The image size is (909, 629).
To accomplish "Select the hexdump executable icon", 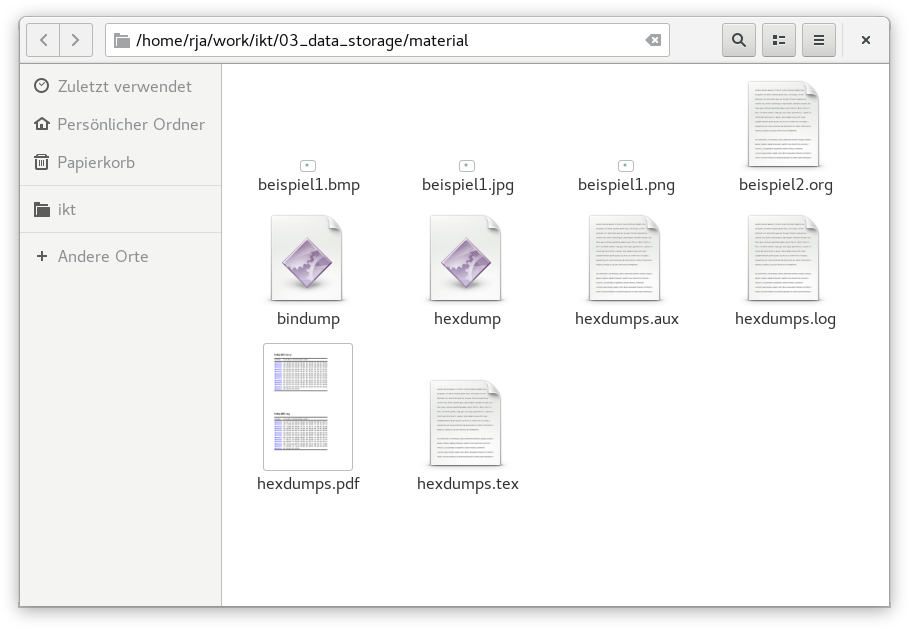I will (x=466, y=259).
